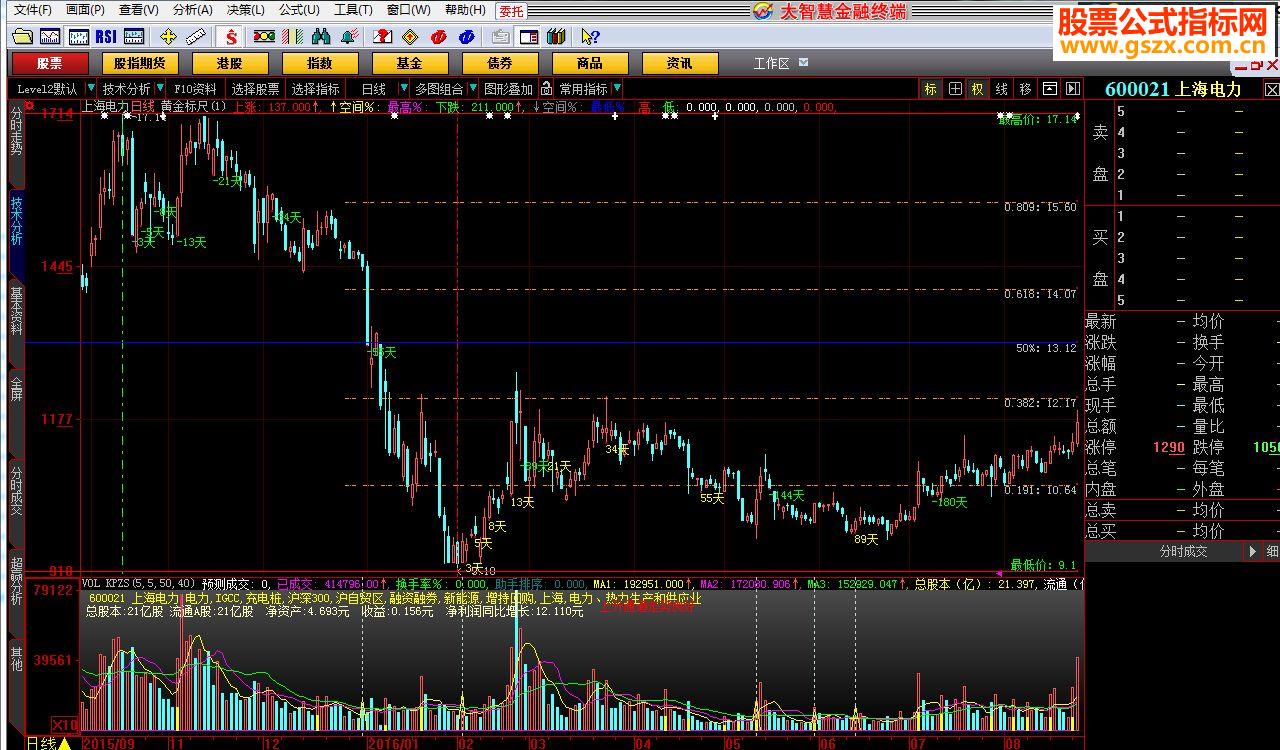Switch to the 股票 market button
1280x750 pixels.
pyautogui.click(x=49, y=63)
